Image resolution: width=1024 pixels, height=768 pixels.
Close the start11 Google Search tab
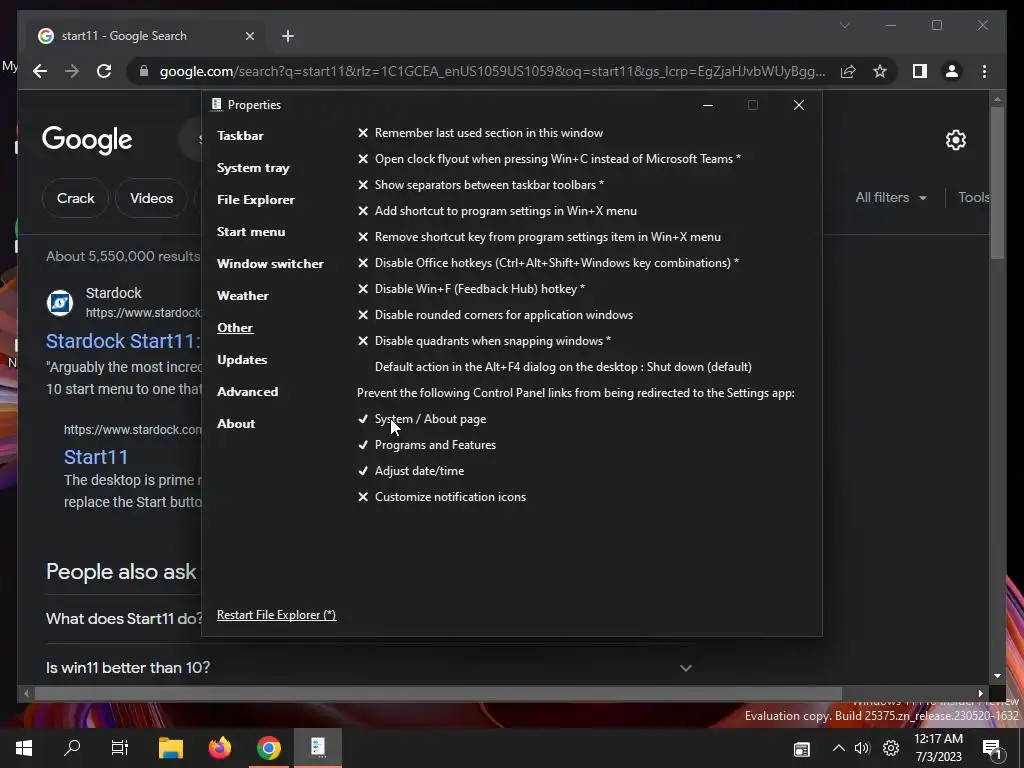coord(249,36)
